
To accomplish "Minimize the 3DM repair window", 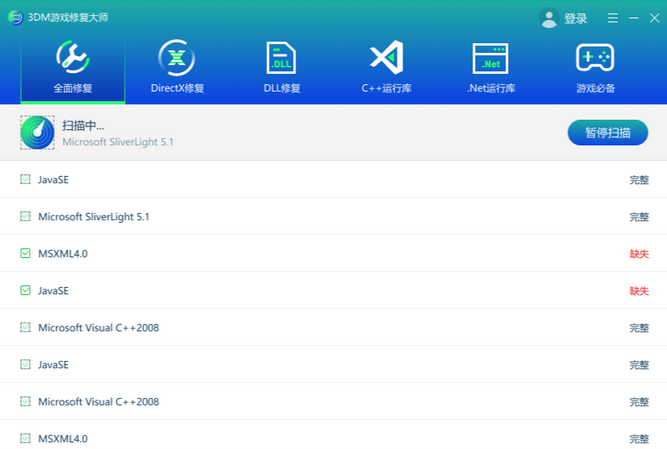I will click(632, 18).
